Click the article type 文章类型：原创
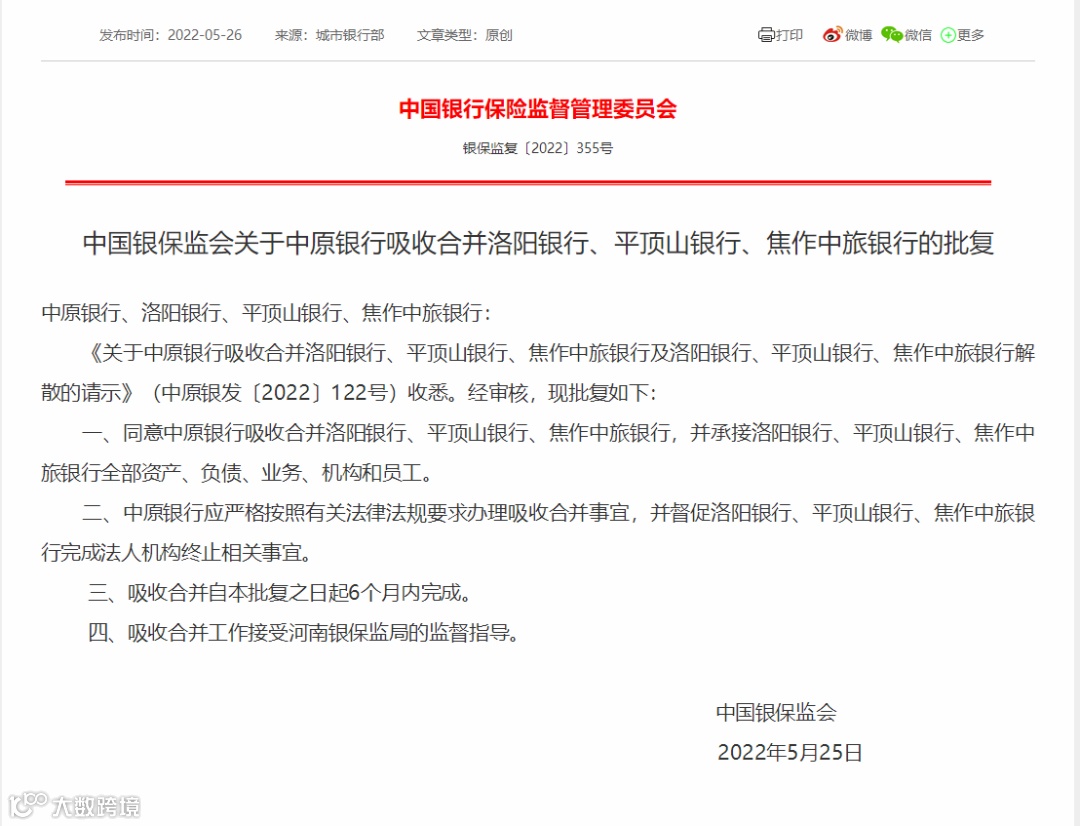This screenshot has height=826, width=1080. click(464, 35)
